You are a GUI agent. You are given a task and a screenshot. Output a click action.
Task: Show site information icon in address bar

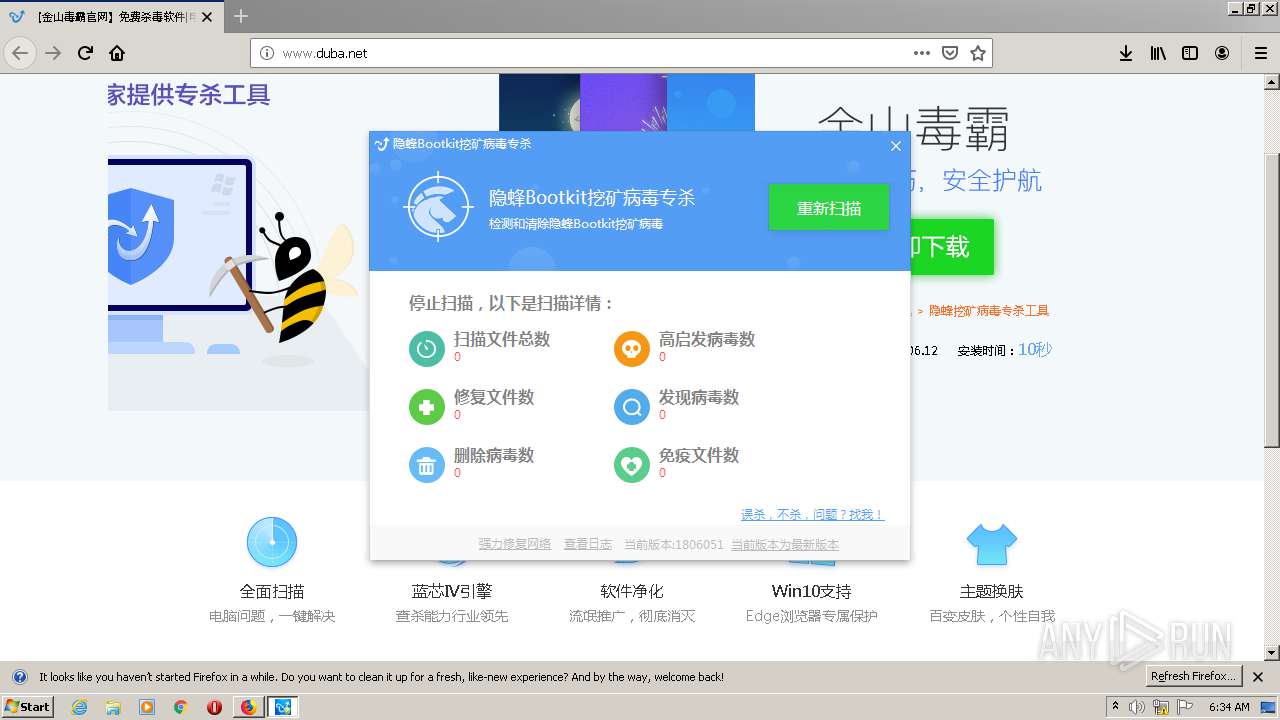point(267,53)
